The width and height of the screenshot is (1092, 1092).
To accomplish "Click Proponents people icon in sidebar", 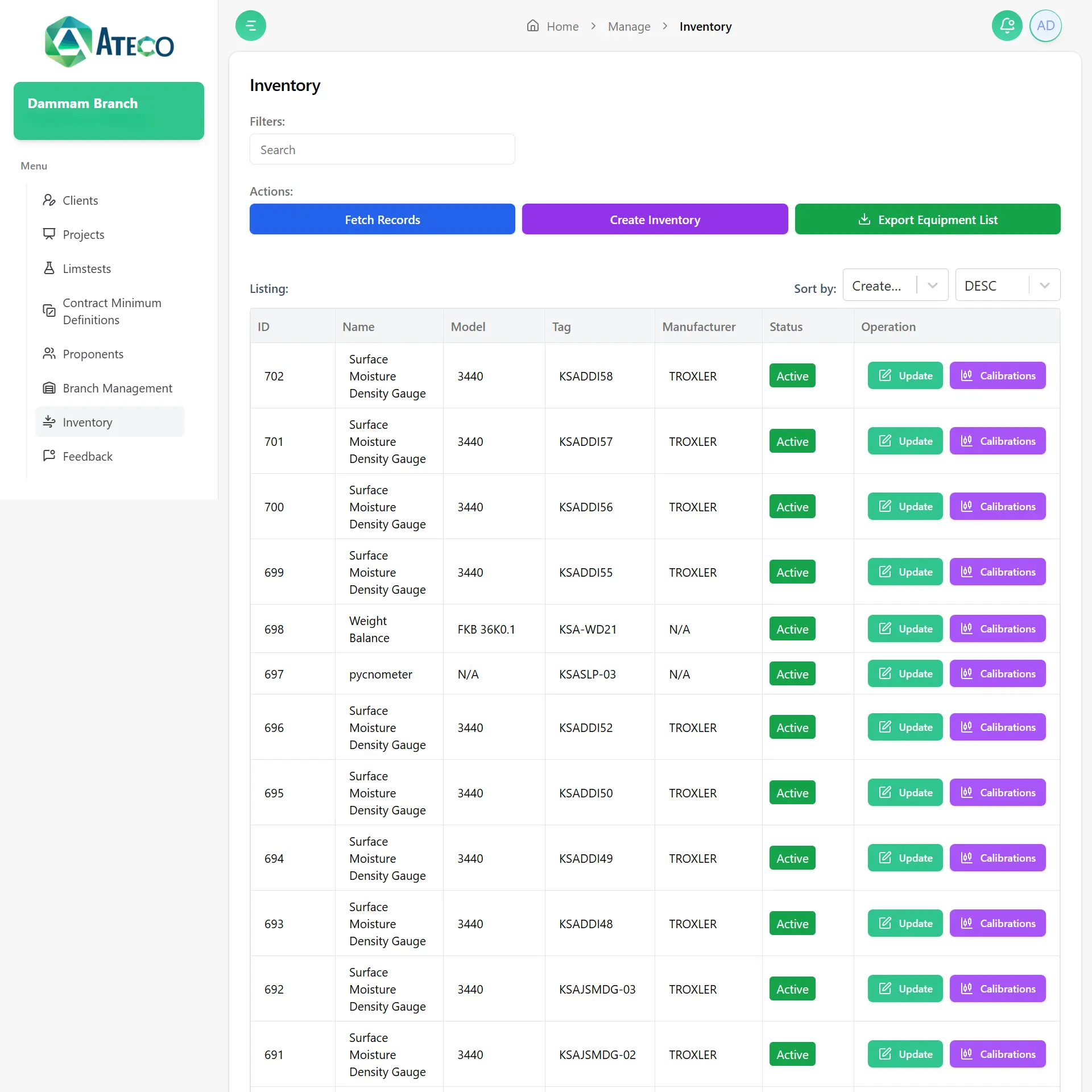I will pos(49,354).
